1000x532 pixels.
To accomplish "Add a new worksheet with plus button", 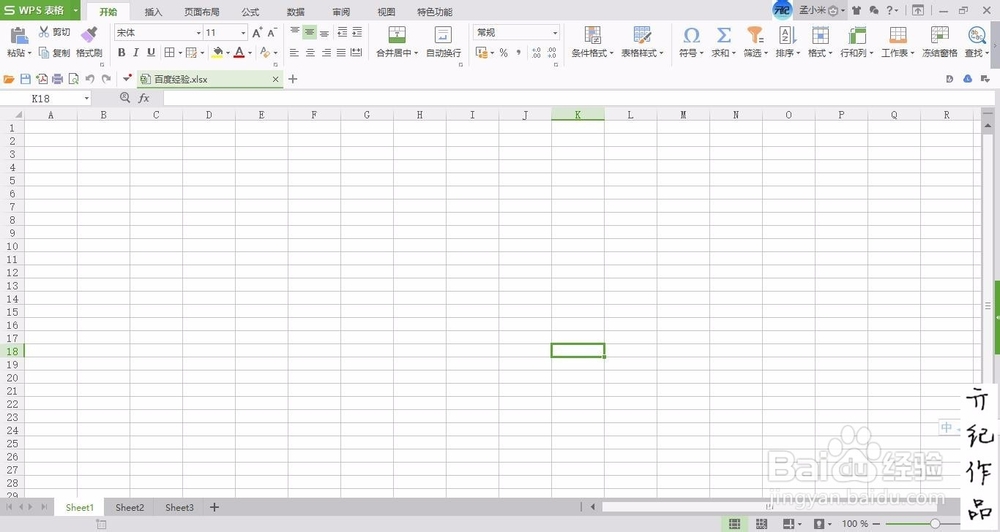I will click(x=214, y=507).
